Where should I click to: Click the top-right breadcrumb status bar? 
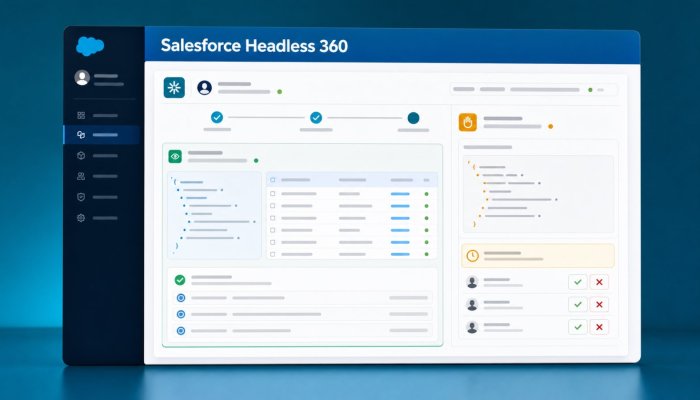[x=533, y=90]
